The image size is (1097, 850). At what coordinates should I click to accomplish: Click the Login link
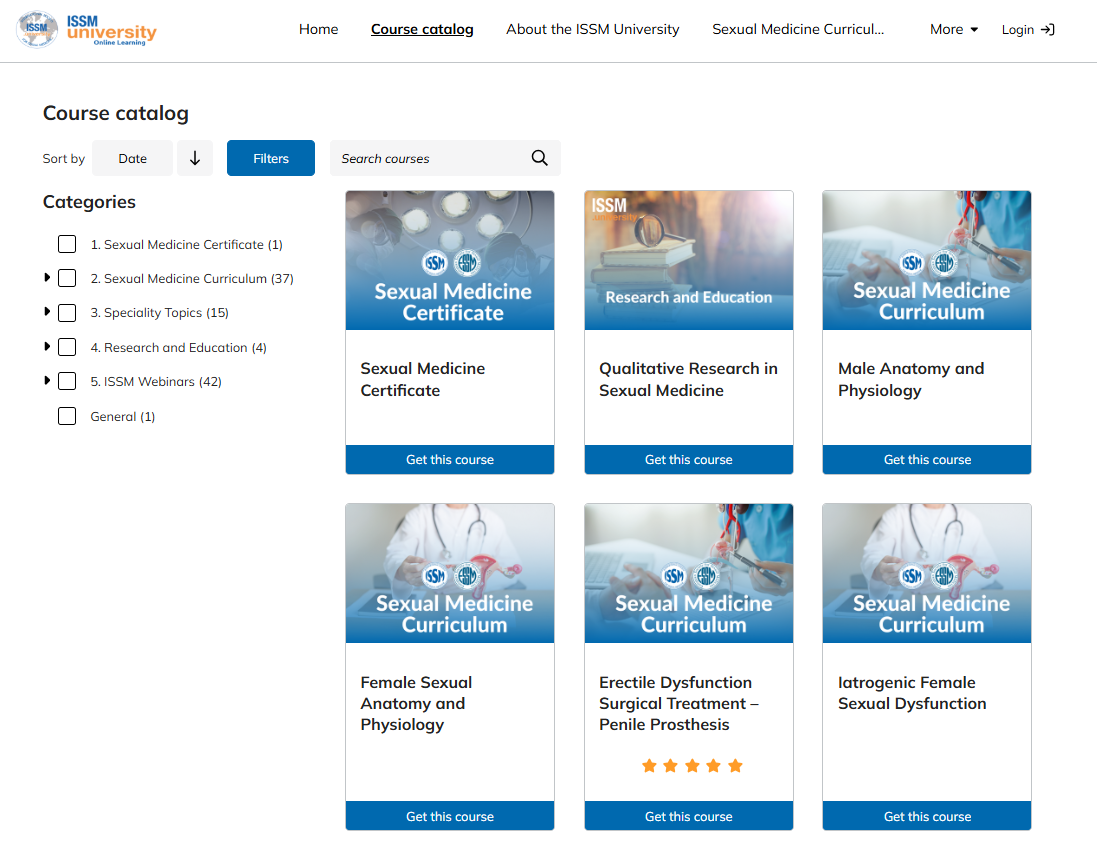[1028, 29]
